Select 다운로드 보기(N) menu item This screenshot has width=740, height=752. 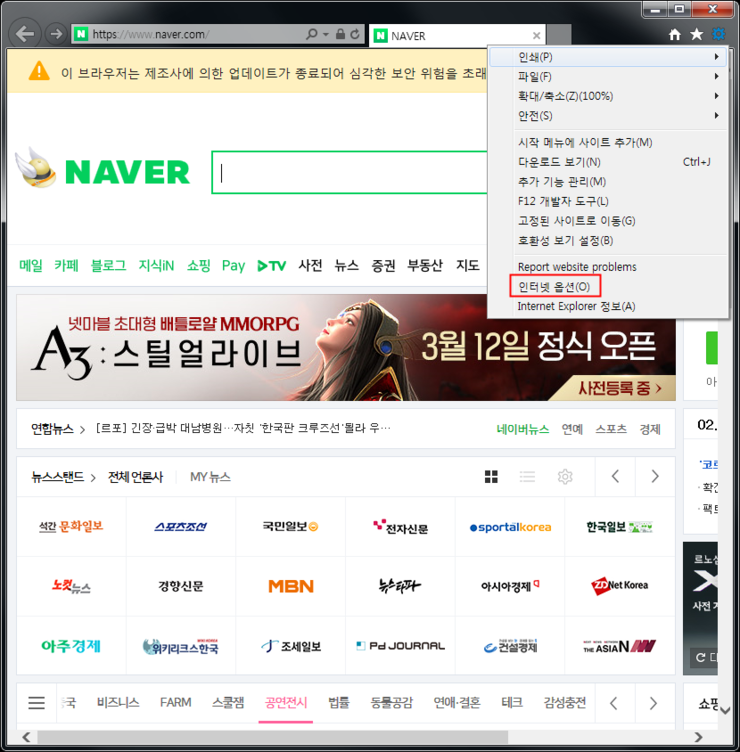click(x=608, y=162)
